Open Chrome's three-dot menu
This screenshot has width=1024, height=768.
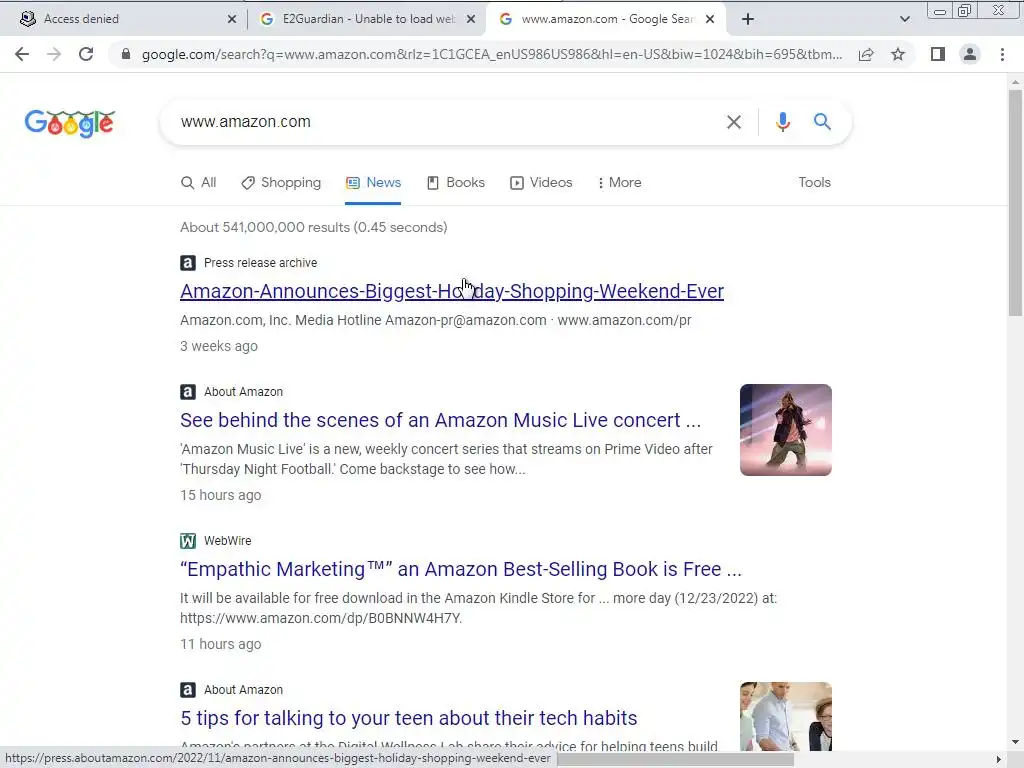(x=1002, y=54)
